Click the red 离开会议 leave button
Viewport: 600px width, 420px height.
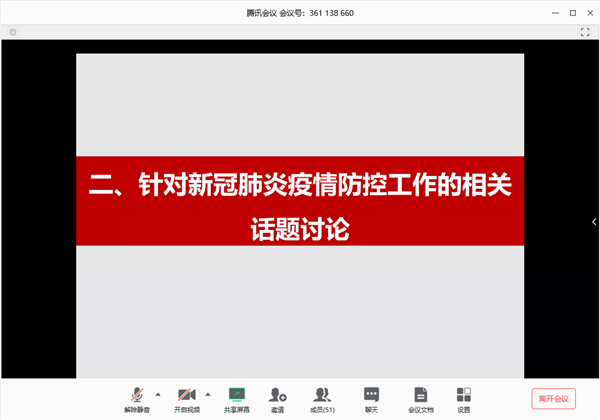(x=553, y=398)
